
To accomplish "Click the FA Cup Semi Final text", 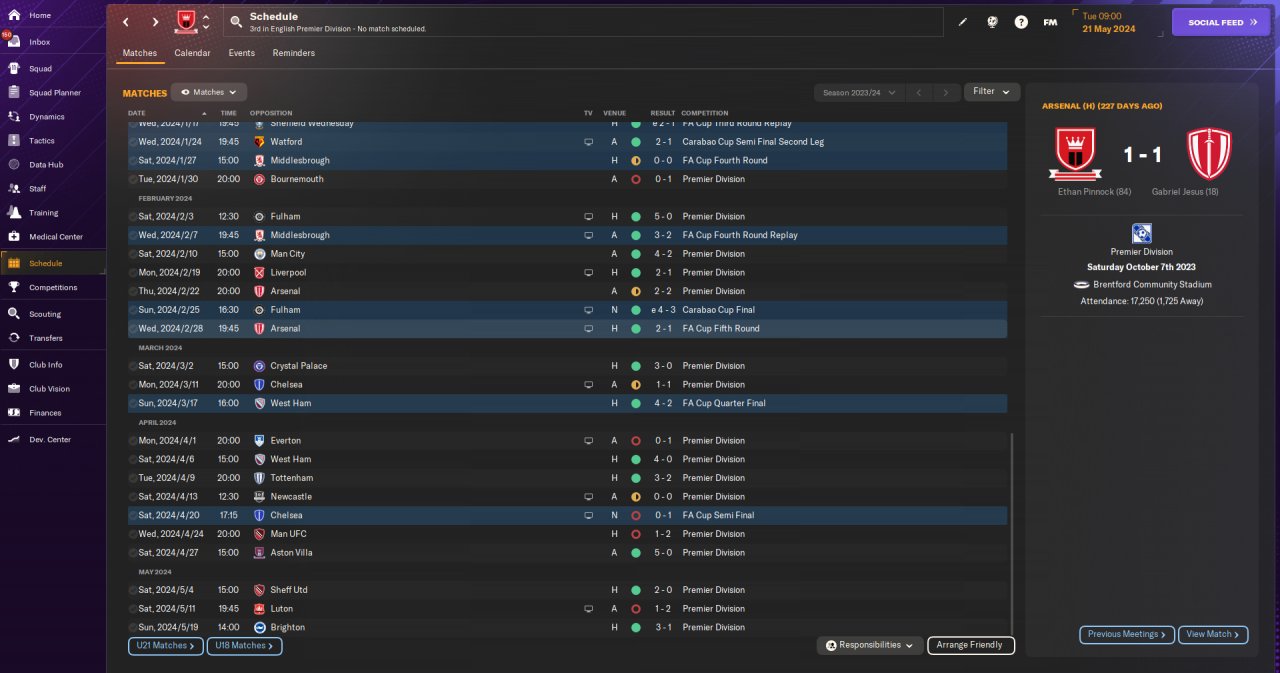I will click(718, 516).
